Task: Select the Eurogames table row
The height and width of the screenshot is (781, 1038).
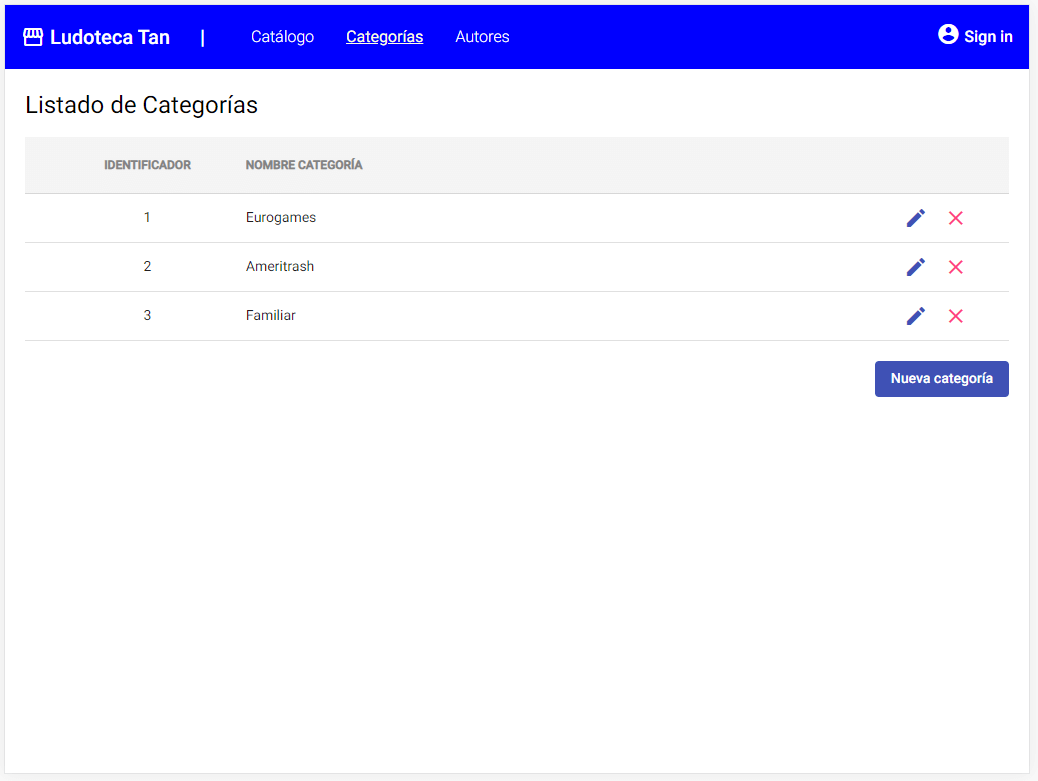Action: pos(500,217)
